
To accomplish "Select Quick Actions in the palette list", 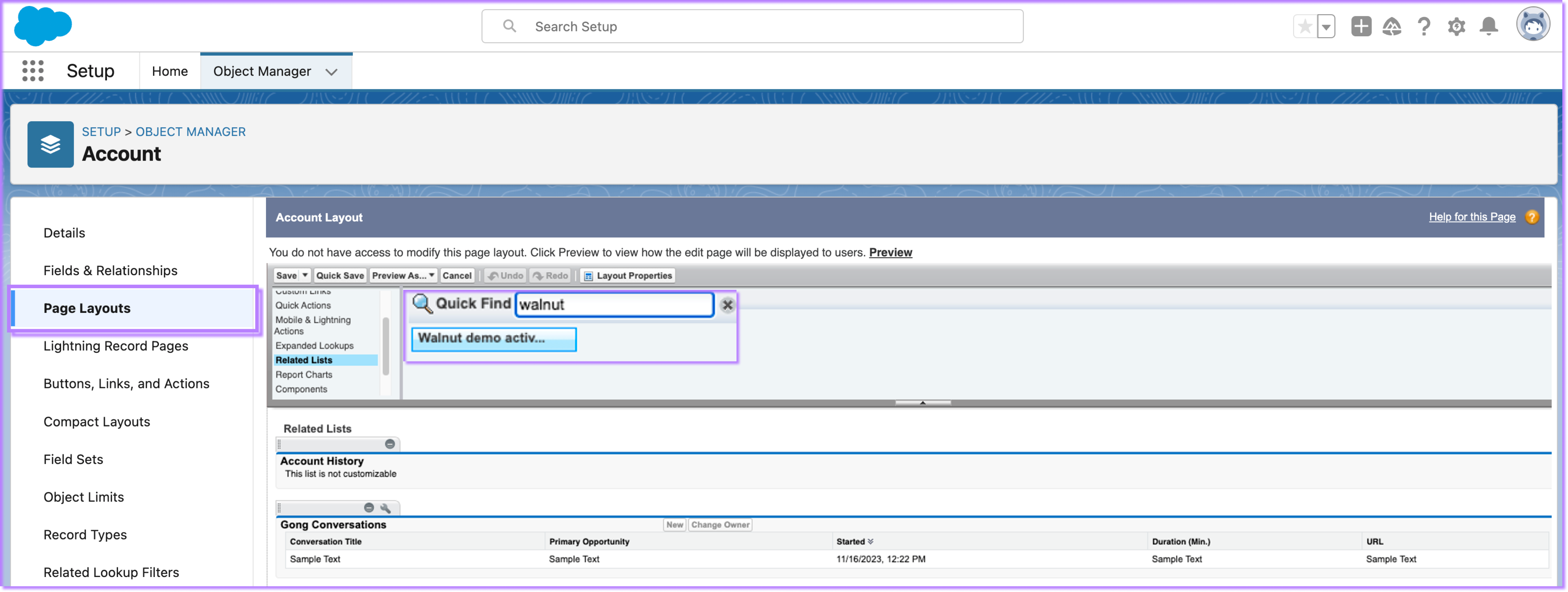I will (x=303, y=305).
